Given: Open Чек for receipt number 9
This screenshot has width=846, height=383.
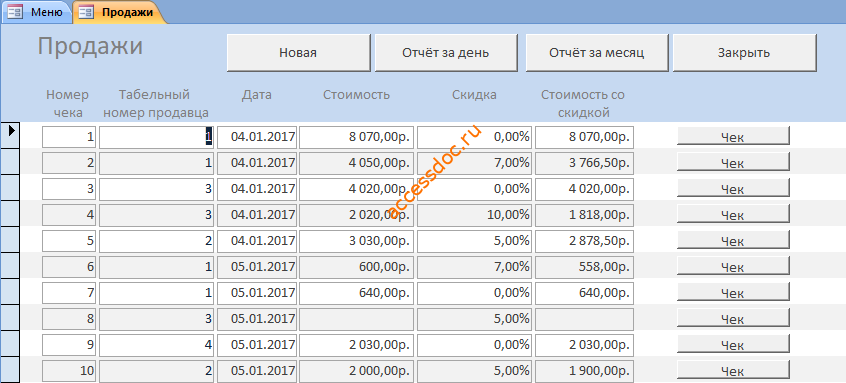Looking at the screenshot, I should pyautogui.click(x=733, y=344).
